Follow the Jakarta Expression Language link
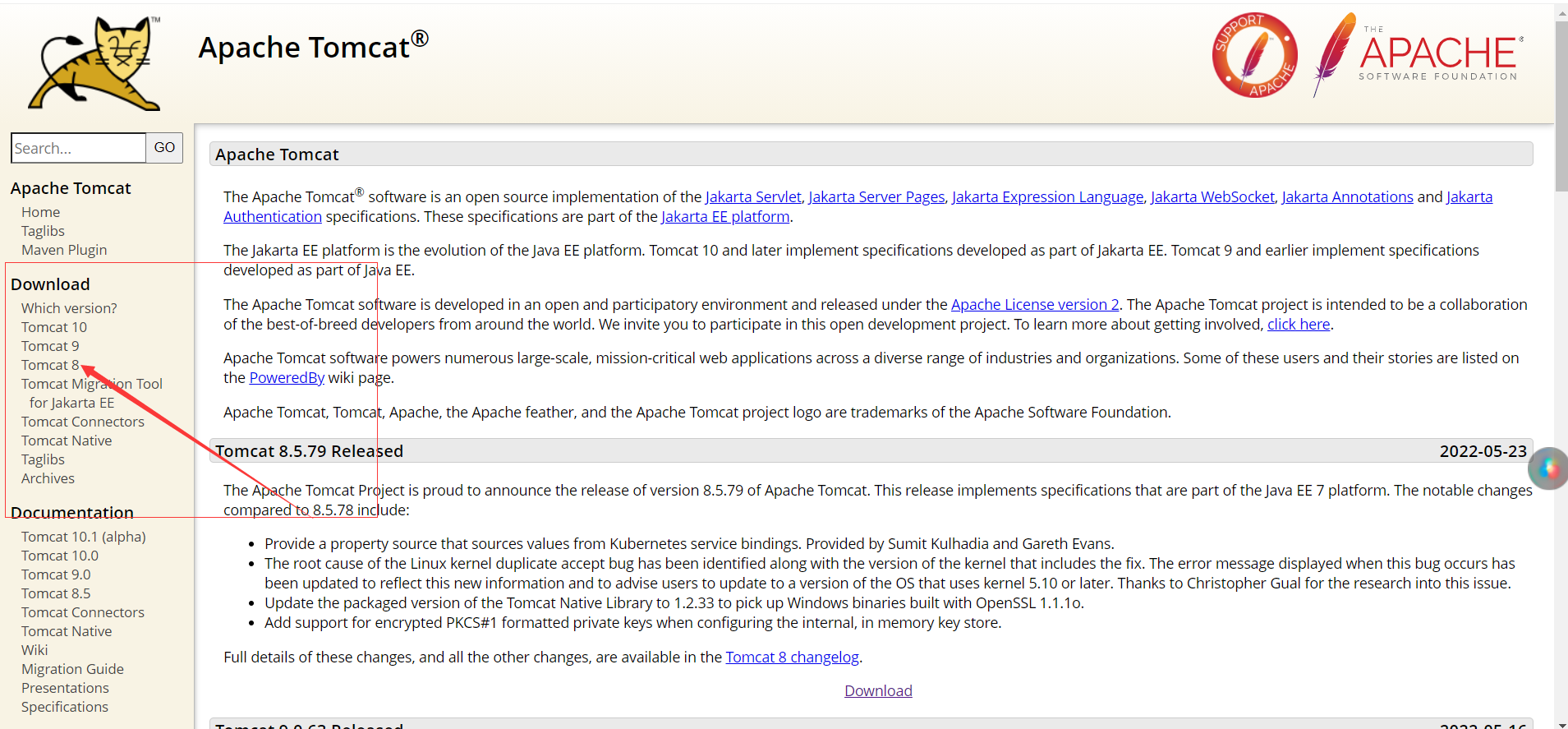This screenshot has height=729, width=1568. click(1047, 196)
